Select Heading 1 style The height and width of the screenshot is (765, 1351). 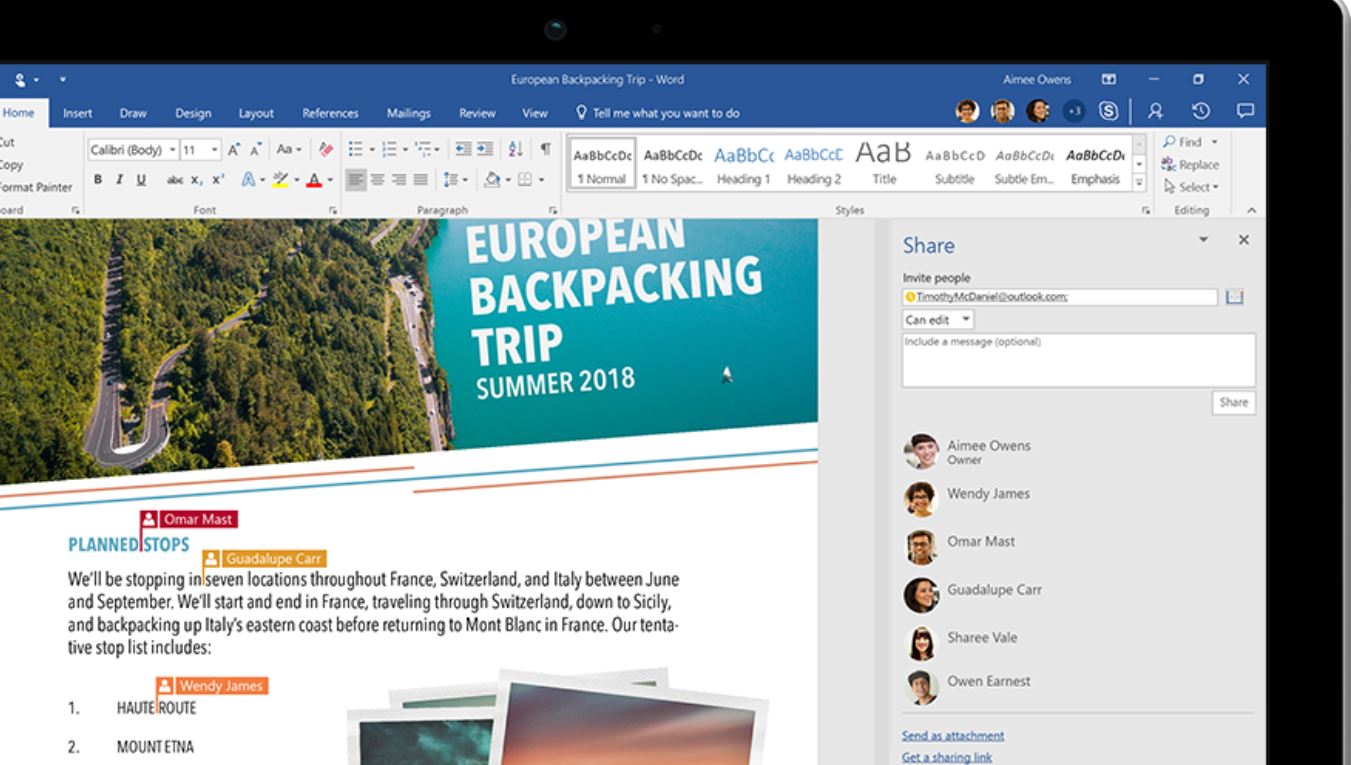(744, 164)
